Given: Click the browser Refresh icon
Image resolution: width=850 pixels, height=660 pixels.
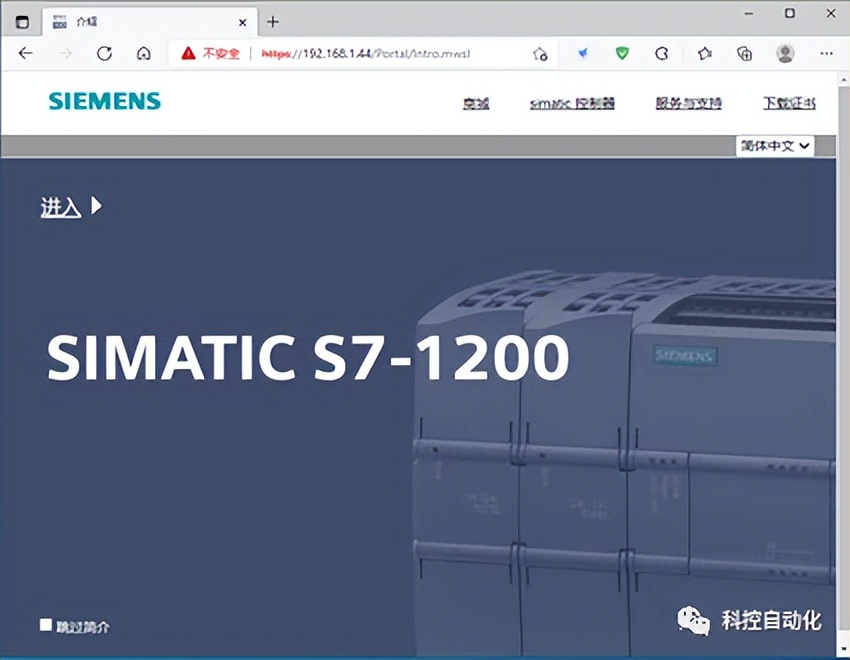Looking at the screenshot, I should [104, 53].
